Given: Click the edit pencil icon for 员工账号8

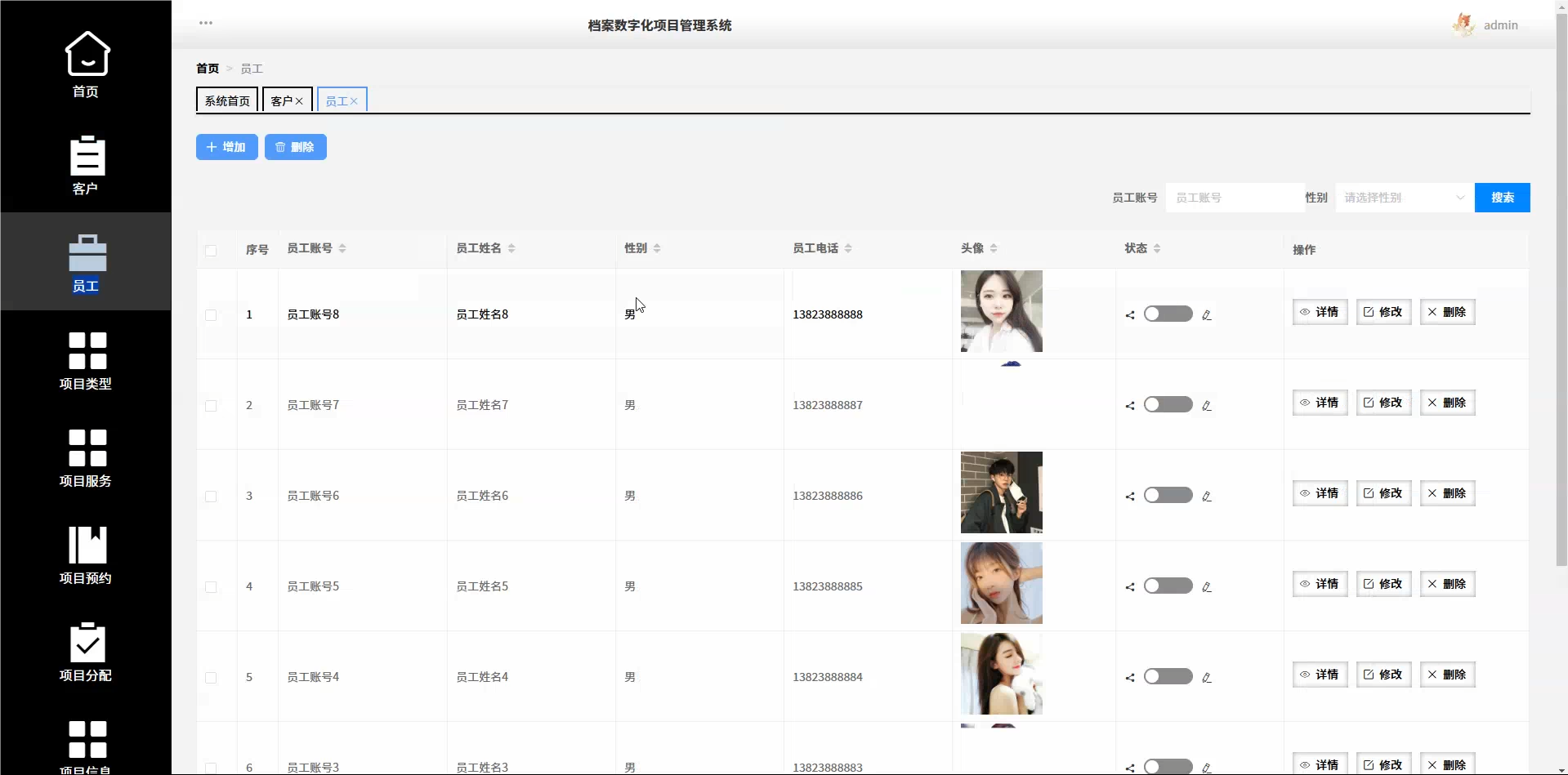Looking at the screenshot, I should click(x=1207, y=315).
